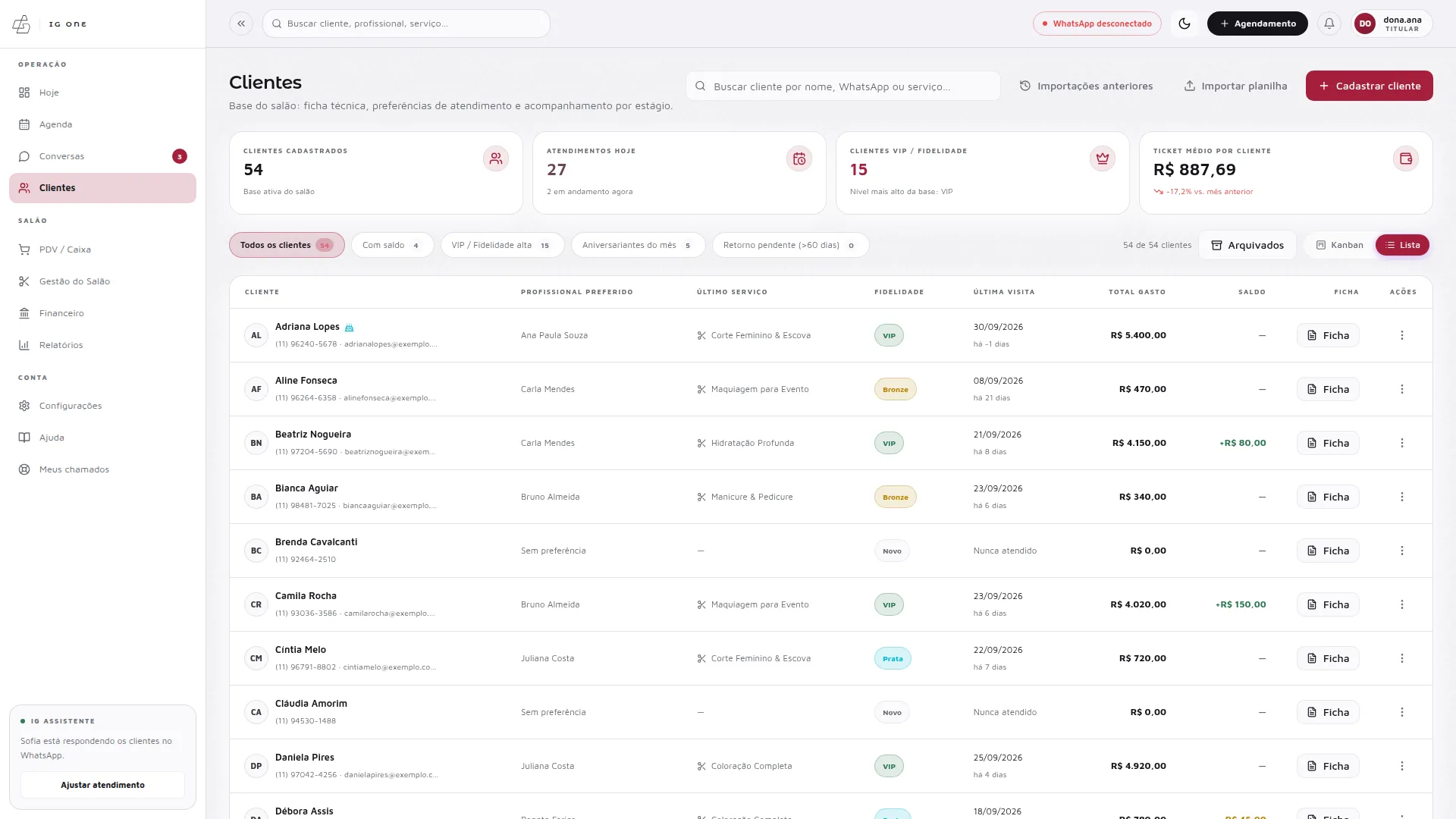Open actions menu for Bianca Aguiar
The image size is (1456, 819).
click(x=1402, y=497)
